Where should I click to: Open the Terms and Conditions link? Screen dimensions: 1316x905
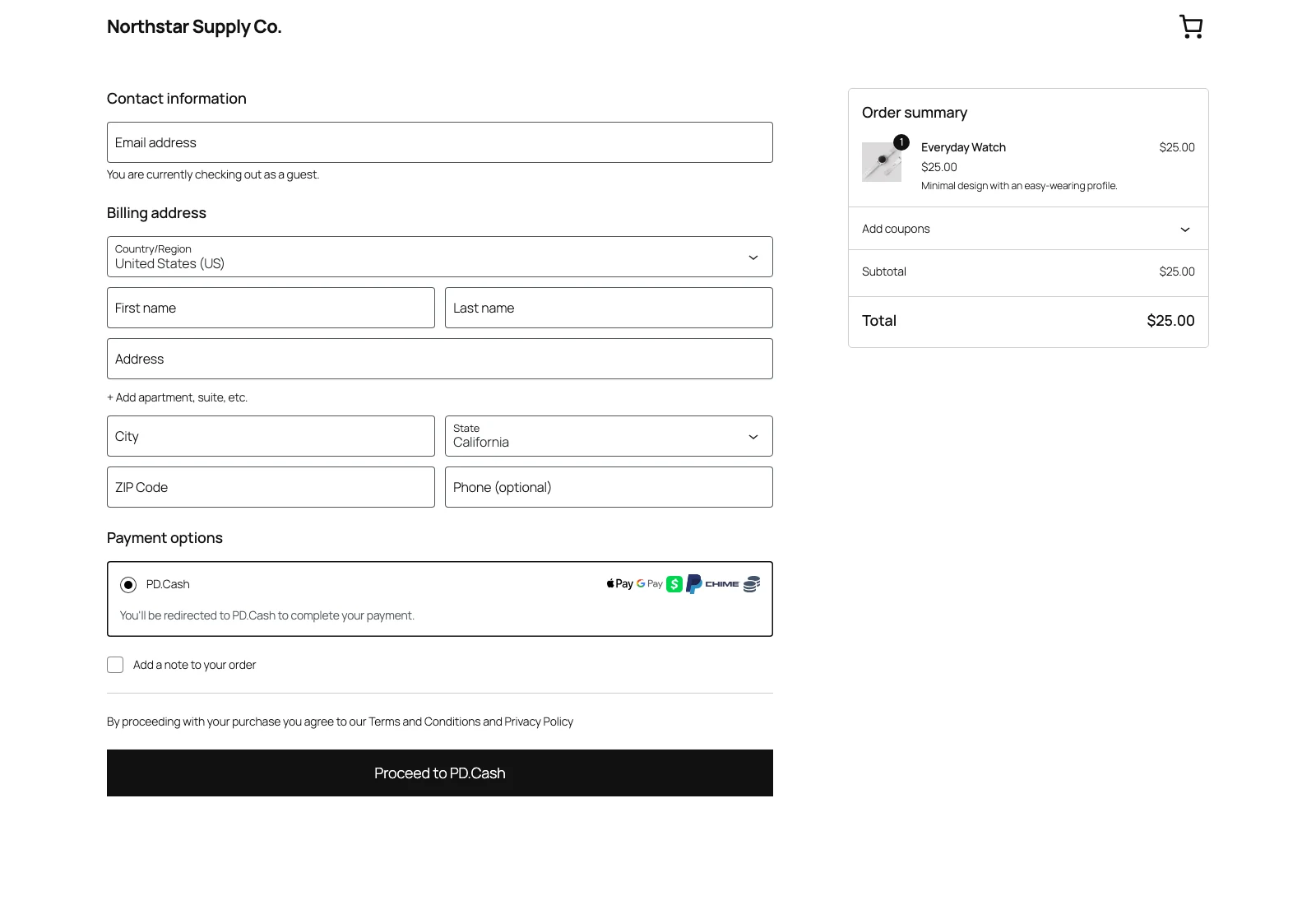click(424, 722)
